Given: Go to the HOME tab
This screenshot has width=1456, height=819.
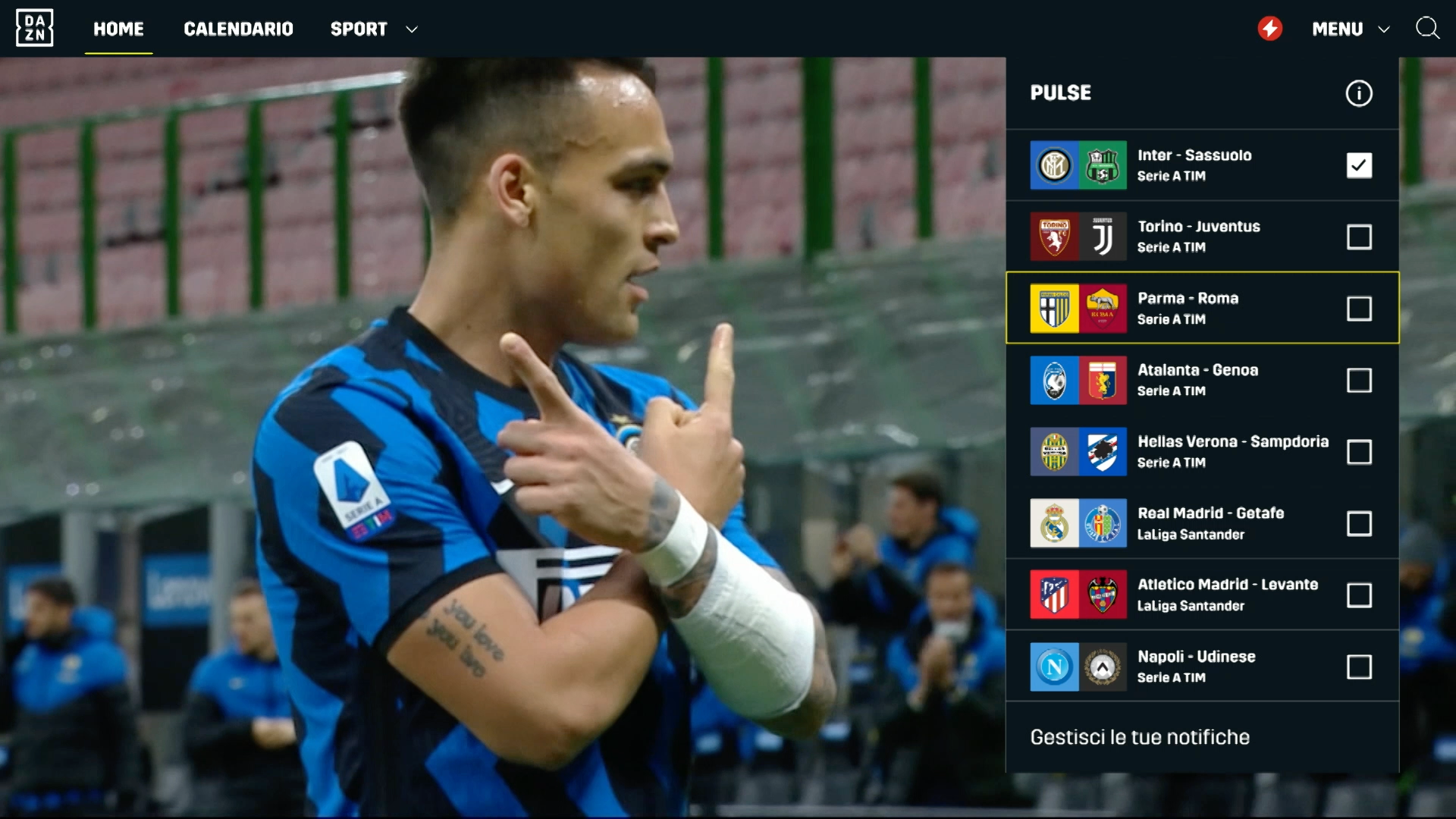Looking at the screenshot, I should [118, 29].
